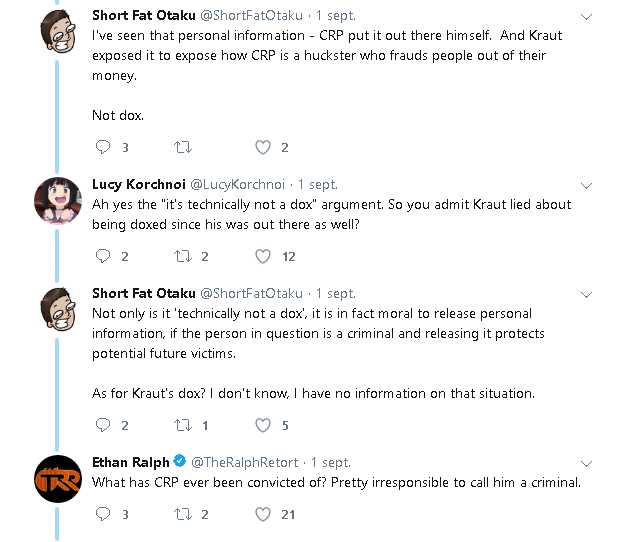Reply to Short Fat Otaku's 'Not dox' tweet
Screen dimensions: 630x542
pyautogui.click(x=103, y=147)
